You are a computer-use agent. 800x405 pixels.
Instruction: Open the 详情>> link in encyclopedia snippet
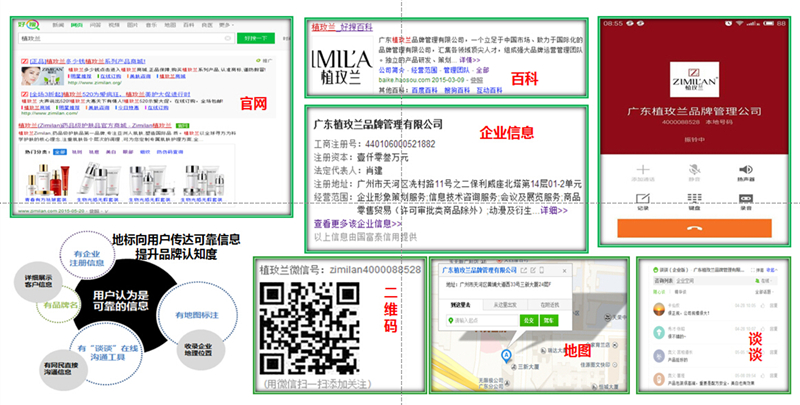[469, 60]
